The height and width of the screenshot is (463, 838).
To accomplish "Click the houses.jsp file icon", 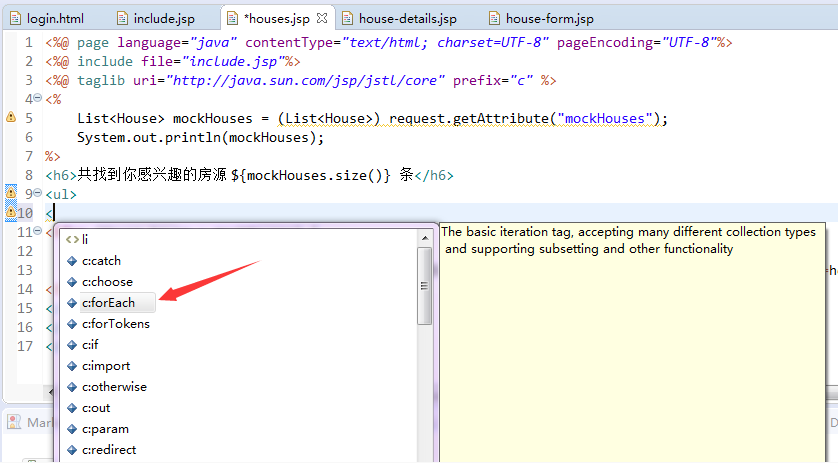I will [x=232, y=19].
